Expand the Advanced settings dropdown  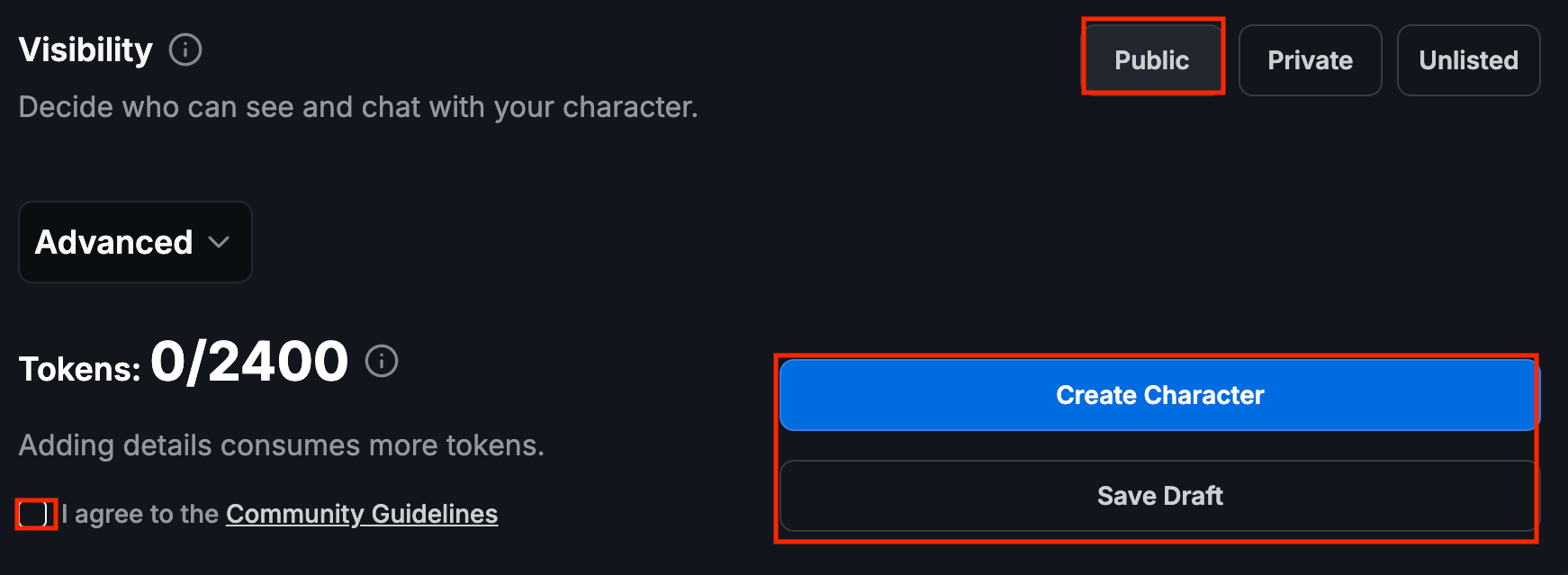point(135,242)
